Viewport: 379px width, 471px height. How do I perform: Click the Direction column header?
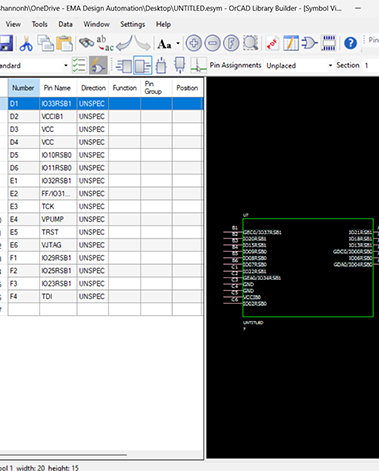pos(93,88)
